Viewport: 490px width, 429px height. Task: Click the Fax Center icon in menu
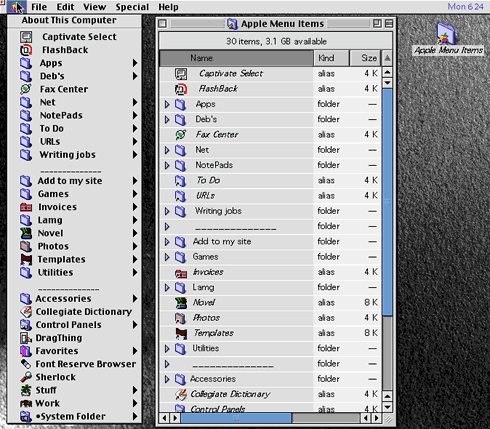26,89
